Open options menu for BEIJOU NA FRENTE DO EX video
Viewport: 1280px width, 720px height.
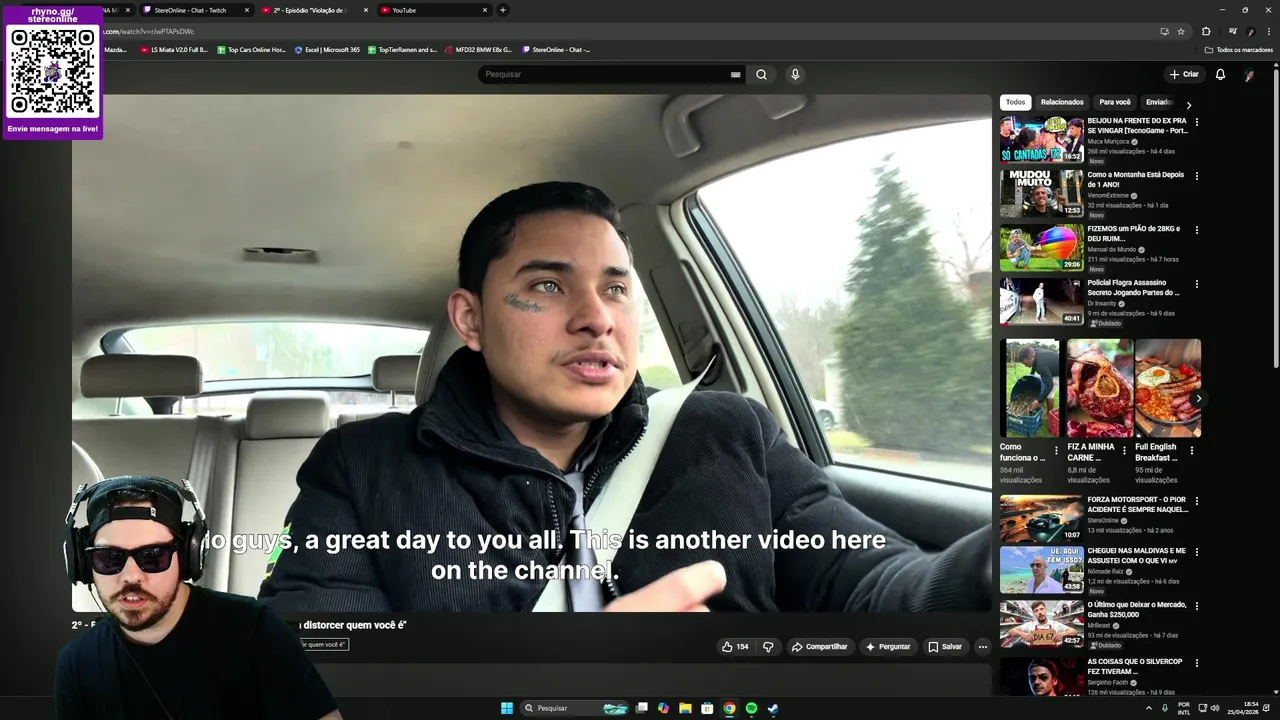(x=1196, y=122)
